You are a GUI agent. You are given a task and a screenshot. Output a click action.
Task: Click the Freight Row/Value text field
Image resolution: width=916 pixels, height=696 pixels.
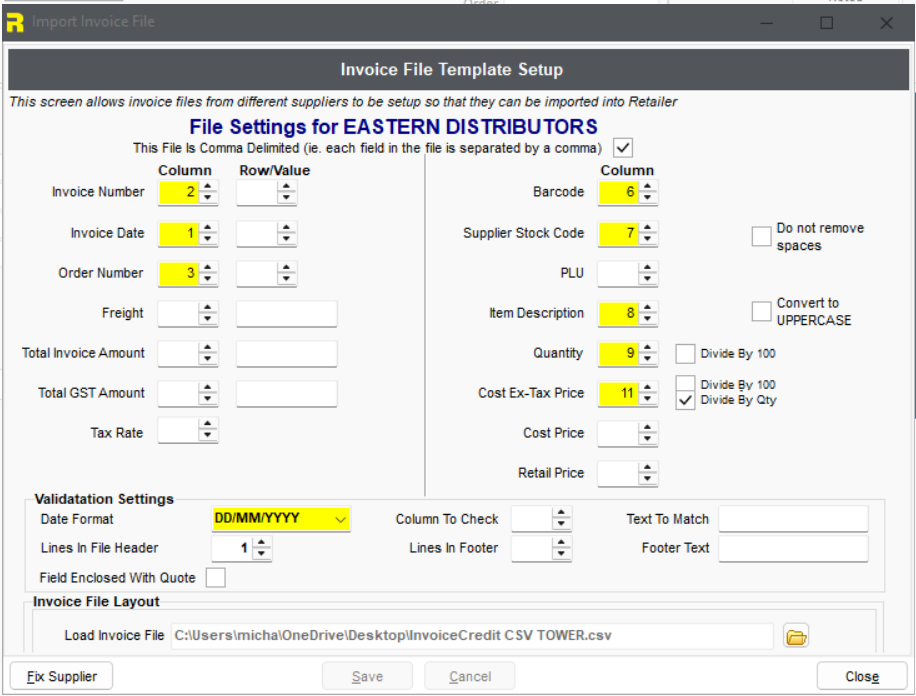click(286, 313)
